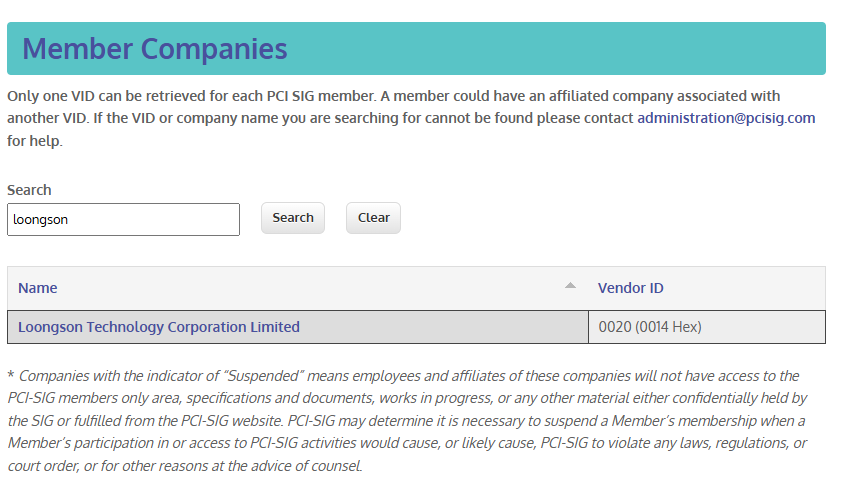843x486 pixels.
Task: Click the Member Companies heading
Action: point(155,48)
